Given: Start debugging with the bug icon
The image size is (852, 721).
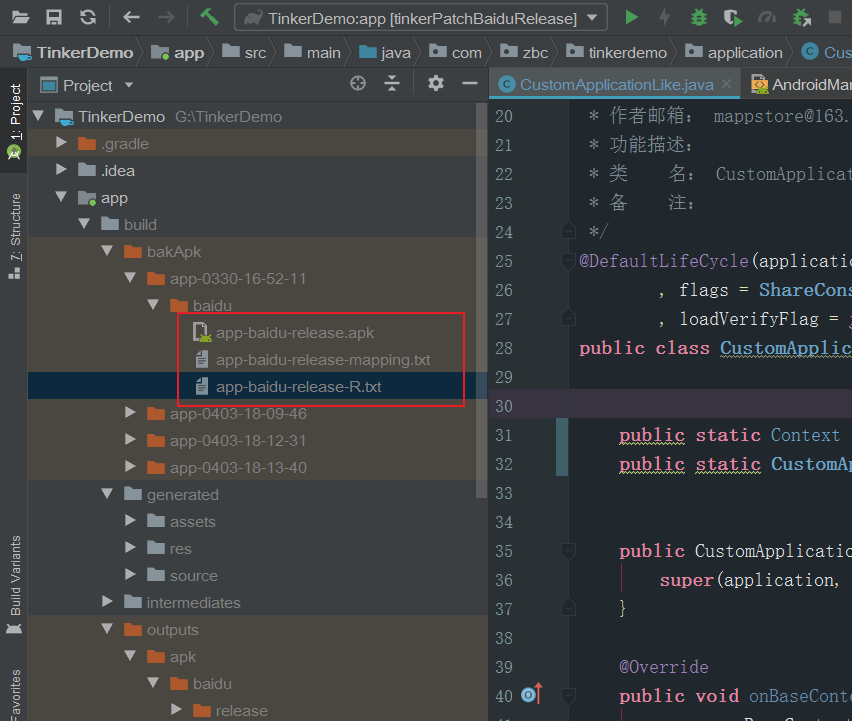Looking at the screenshot, I should point(699,17).
